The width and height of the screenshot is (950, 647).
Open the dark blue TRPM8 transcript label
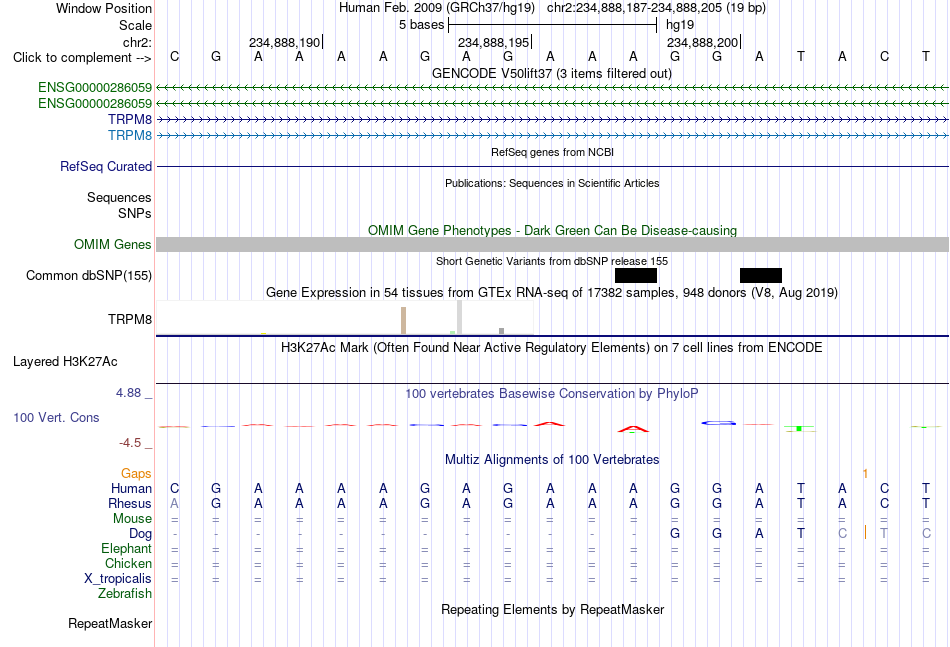[x=130, y=119]
